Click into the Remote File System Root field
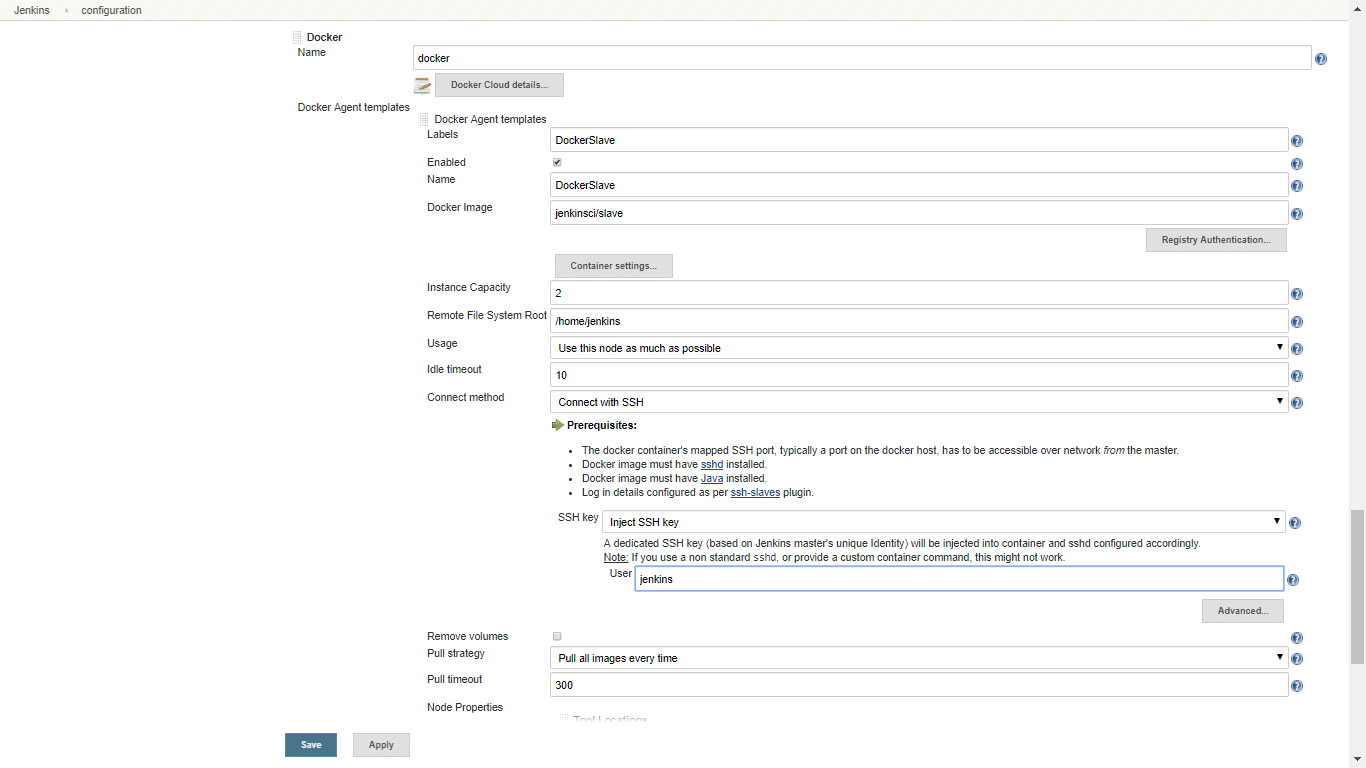Viewport: 1366px width, 768px height. 918,321
